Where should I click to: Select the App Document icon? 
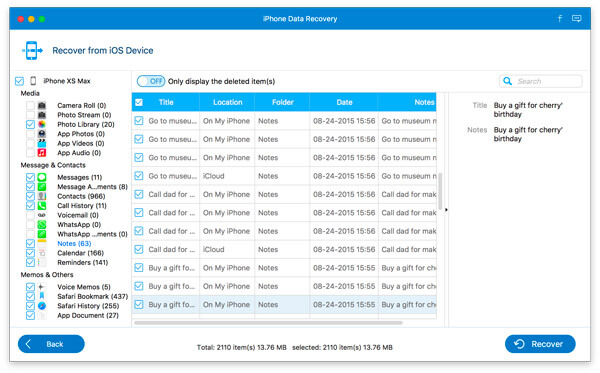tap(42, 315)
